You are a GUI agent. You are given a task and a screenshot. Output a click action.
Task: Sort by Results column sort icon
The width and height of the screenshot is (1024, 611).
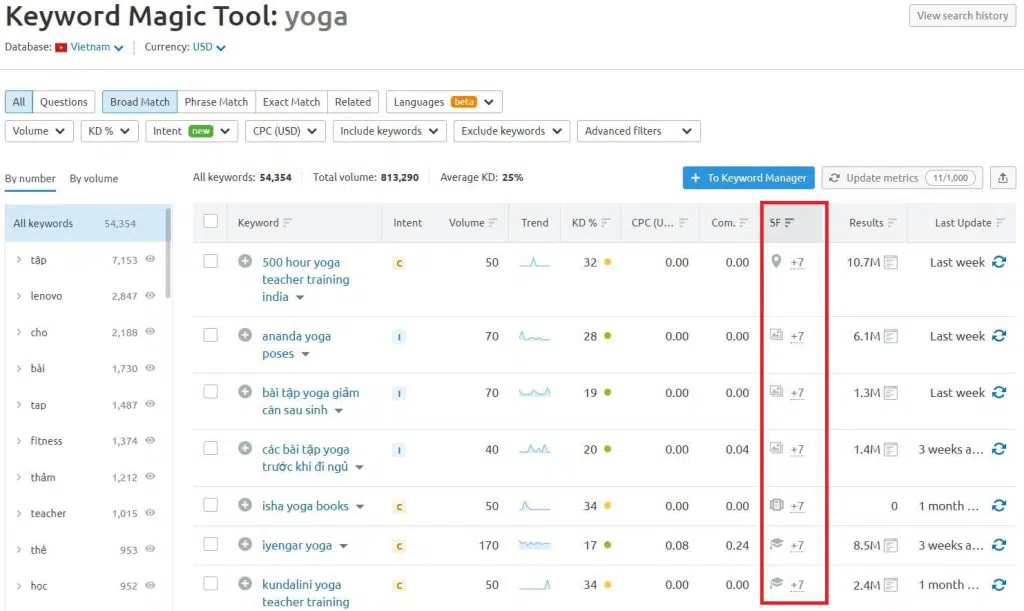click(x=892, y=223)
